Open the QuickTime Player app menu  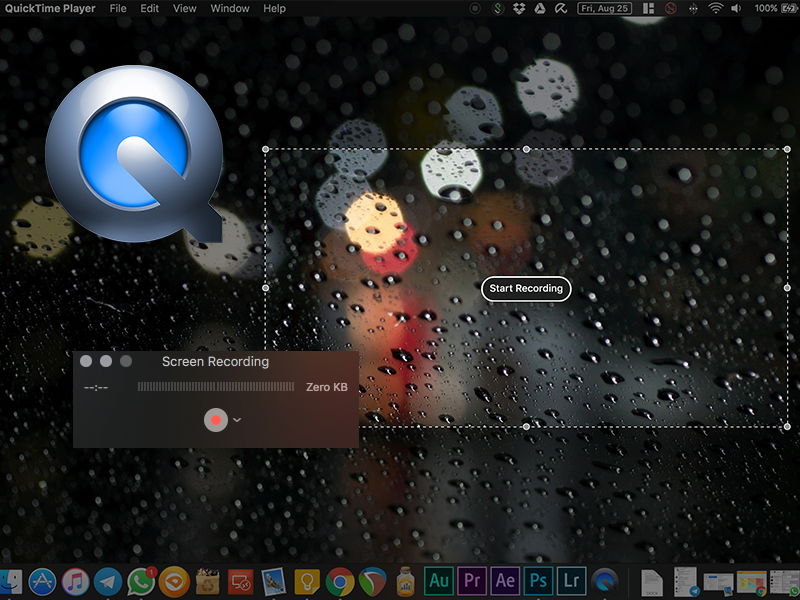[x=50, y=8]
